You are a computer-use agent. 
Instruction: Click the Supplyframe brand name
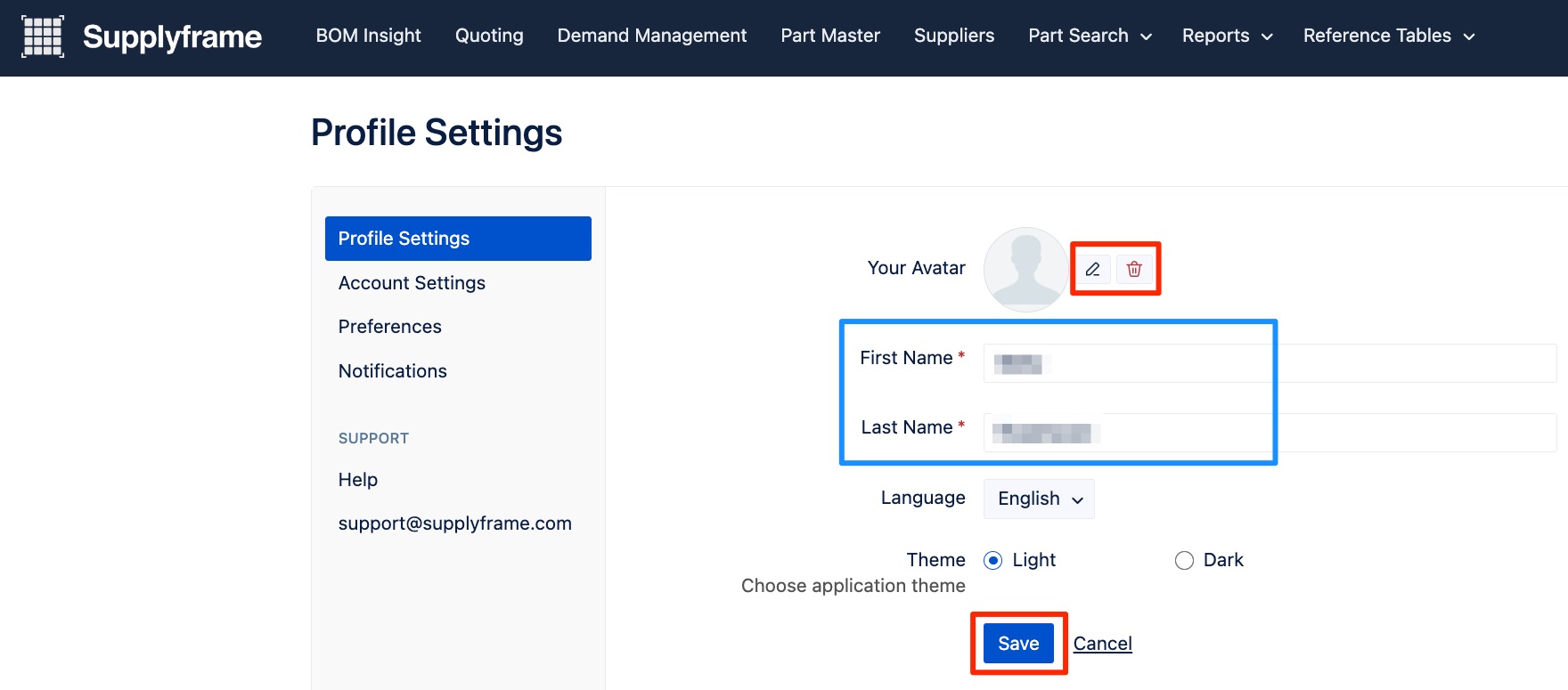coord(172,37)
